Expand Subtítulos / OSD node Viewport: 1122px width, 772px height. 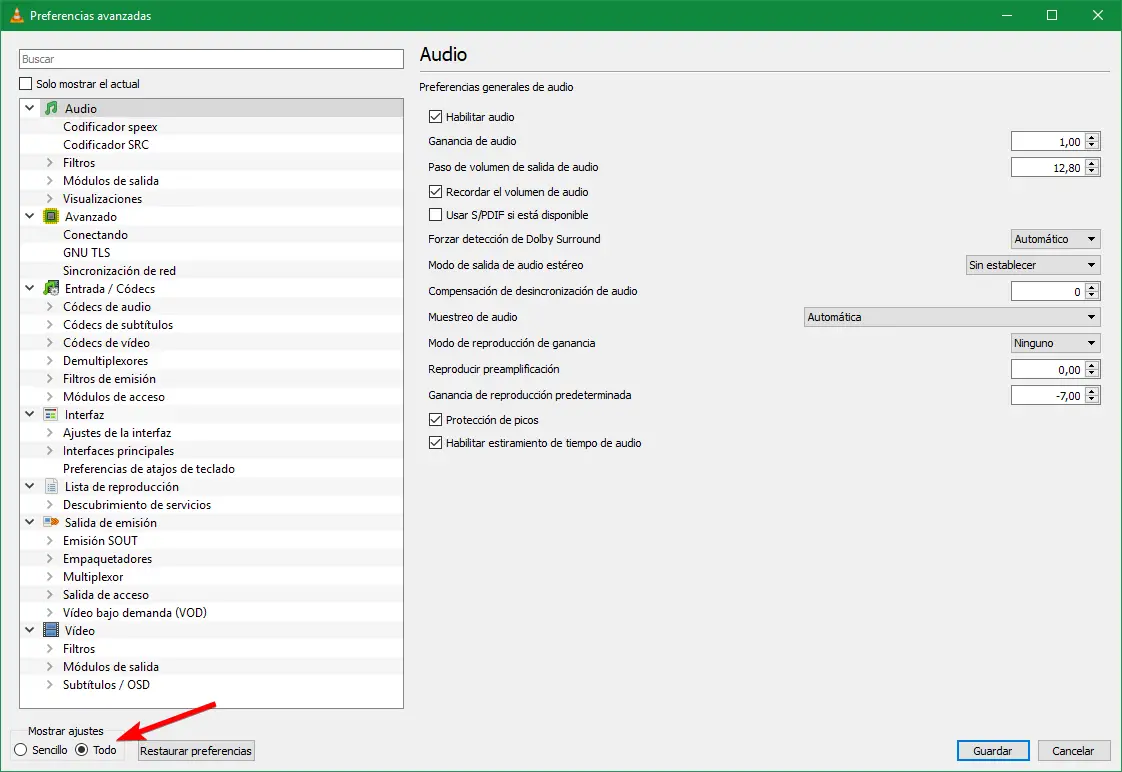(49, 684)
